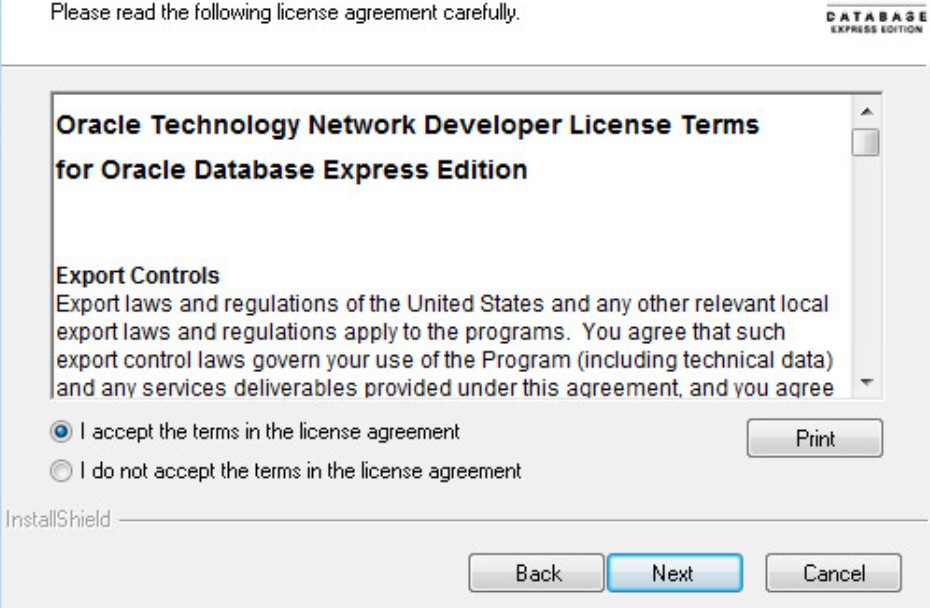This screenshot has width=930, height=608.
Task: Click the Export Controls heading in license
Action: 138,276
